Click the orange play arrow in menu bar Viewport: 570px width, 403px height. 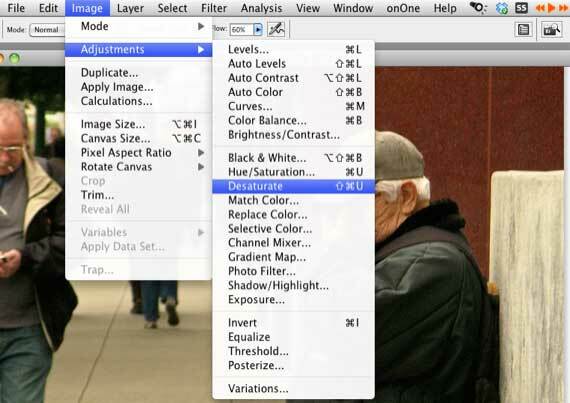pos(551,8)
